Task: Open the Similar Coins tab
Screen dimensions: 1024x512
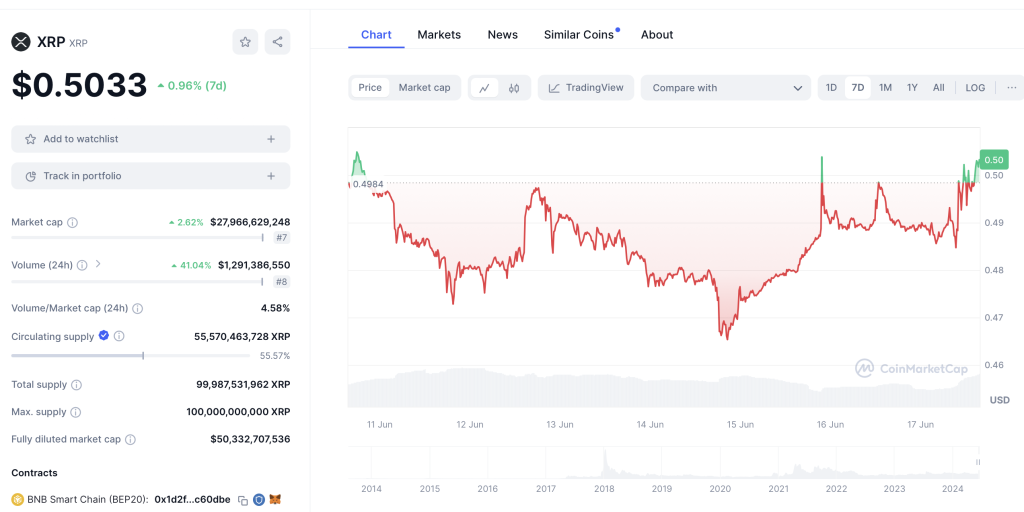Action: tap(579, 35)
